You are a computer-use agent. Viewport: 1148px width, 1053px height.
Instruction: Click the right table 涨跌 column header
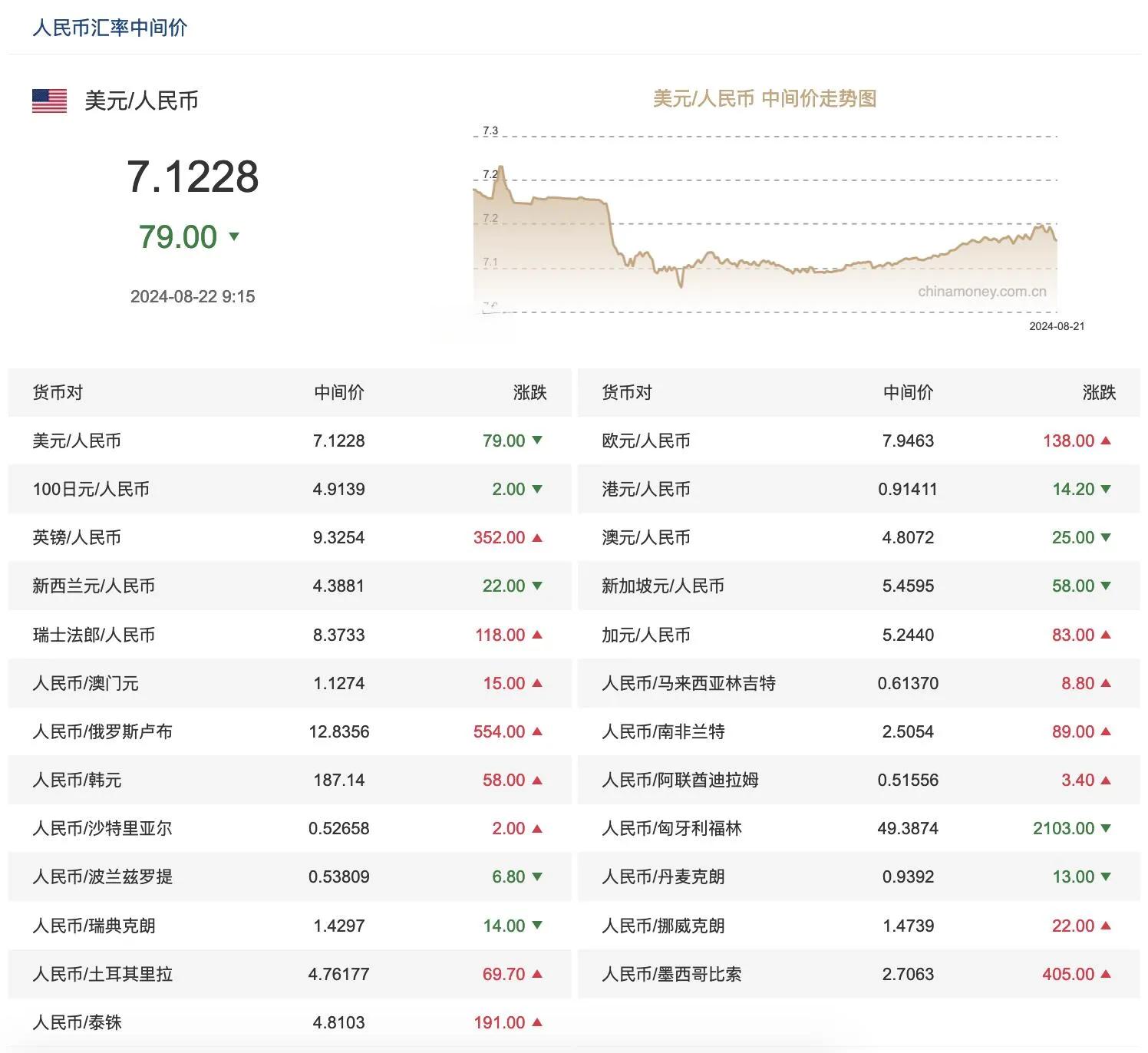tap(1099, 392)
